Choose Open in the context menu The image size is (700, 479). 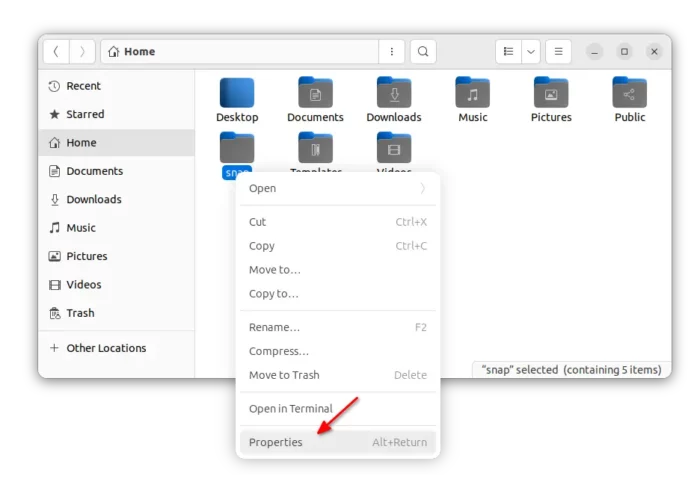(x=338, y=188)
